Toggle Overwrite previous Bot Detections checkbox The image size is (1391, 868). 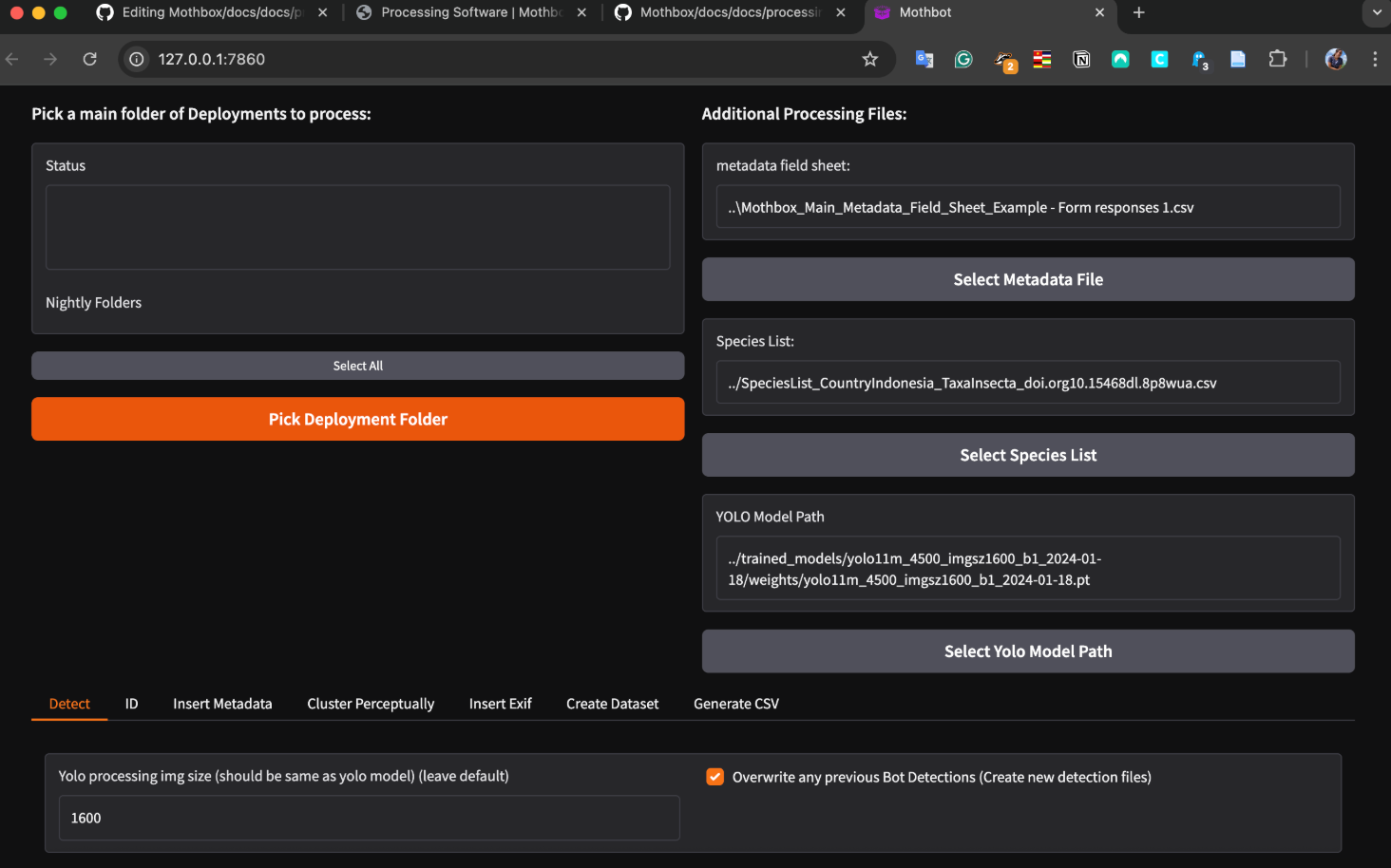coord(715,777)
